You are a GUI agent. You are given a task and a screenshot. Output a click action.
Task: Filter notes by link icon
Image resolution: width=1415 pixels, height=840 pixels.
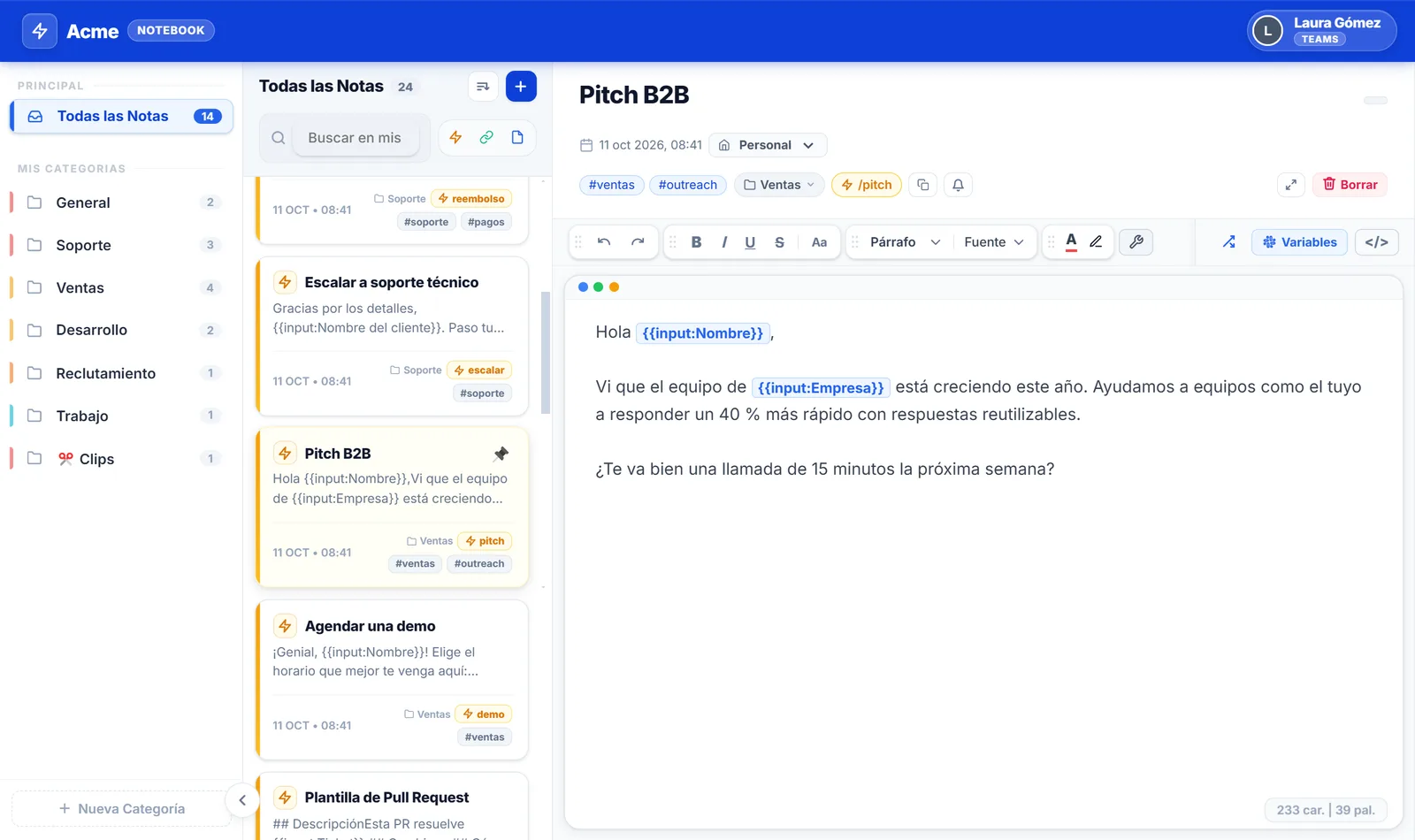click(486, 138)
